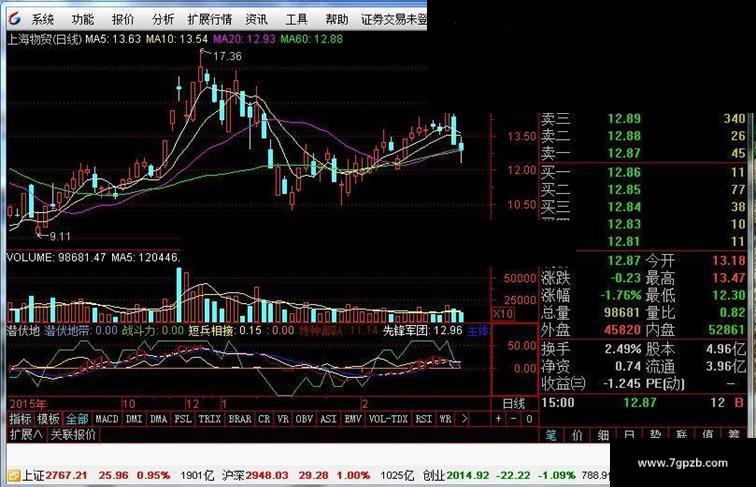Screen dimensions: 756x487
Task: Select the VOL-TDX indicator tab
Action: [x=388, y=419]
